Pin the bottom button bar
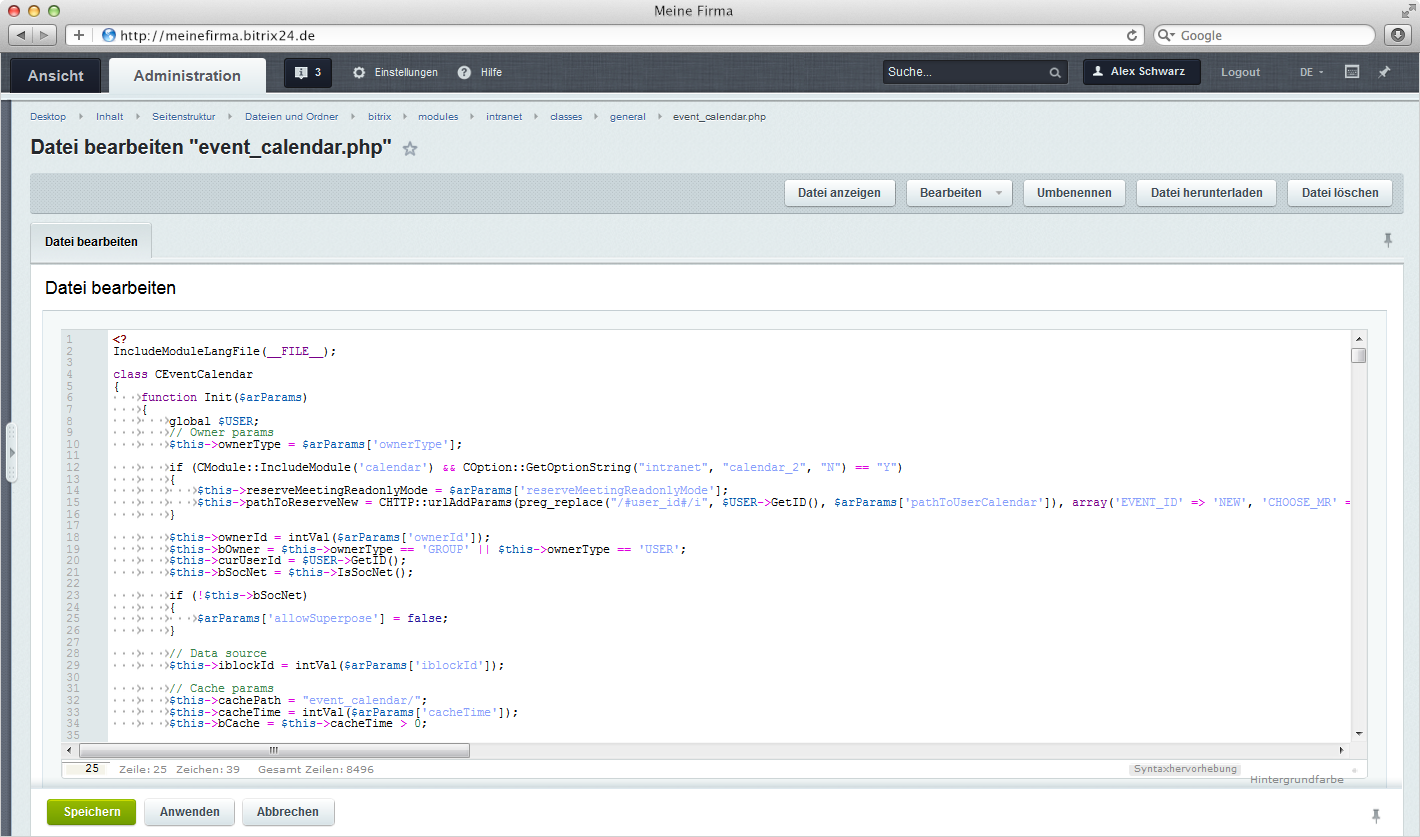Image resolution: width=1420 pixels, height=837 pixels. (x=1376, y=816)
